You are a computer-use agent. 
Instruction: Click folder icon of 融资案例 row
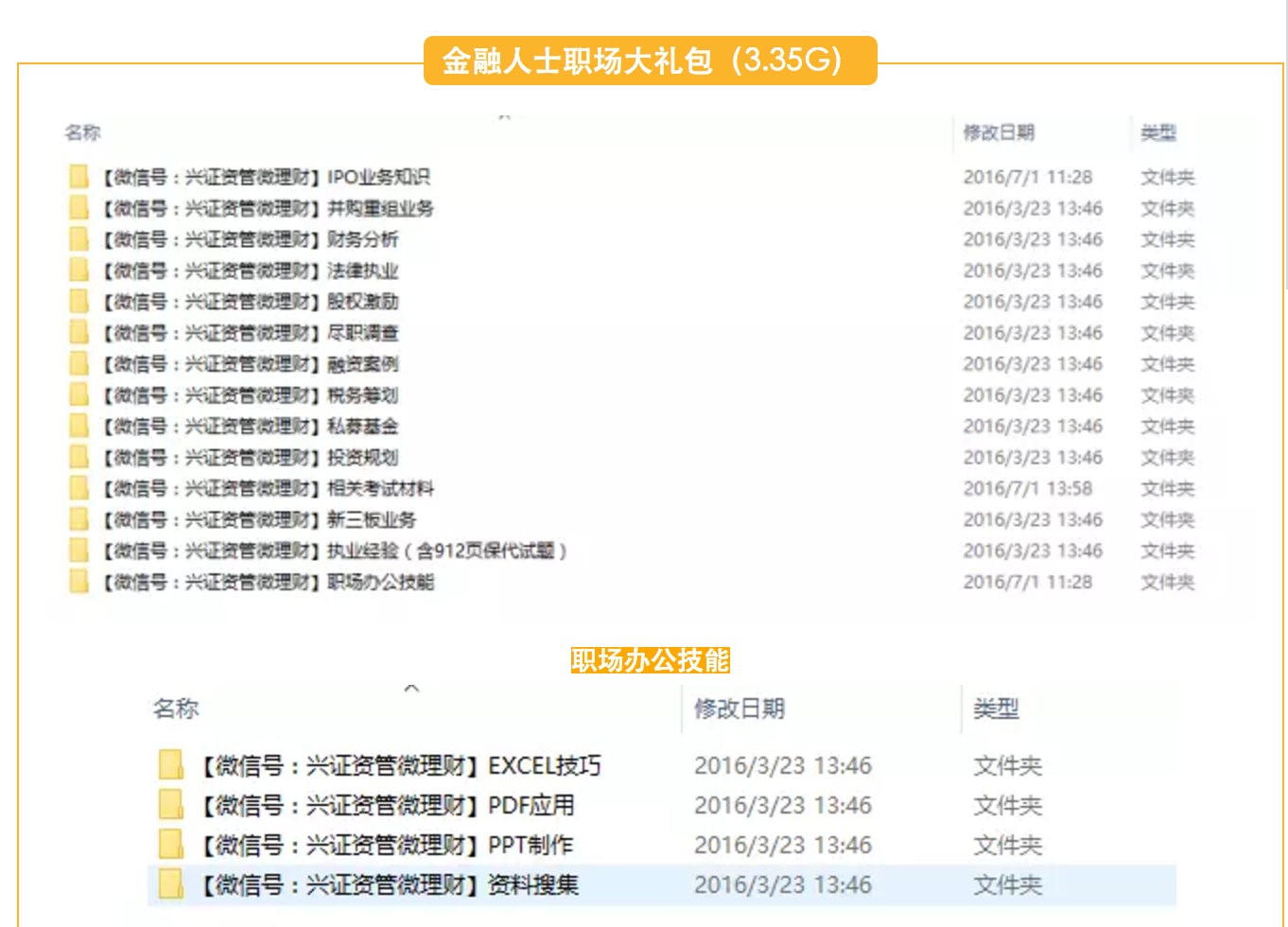coord(78,364)
